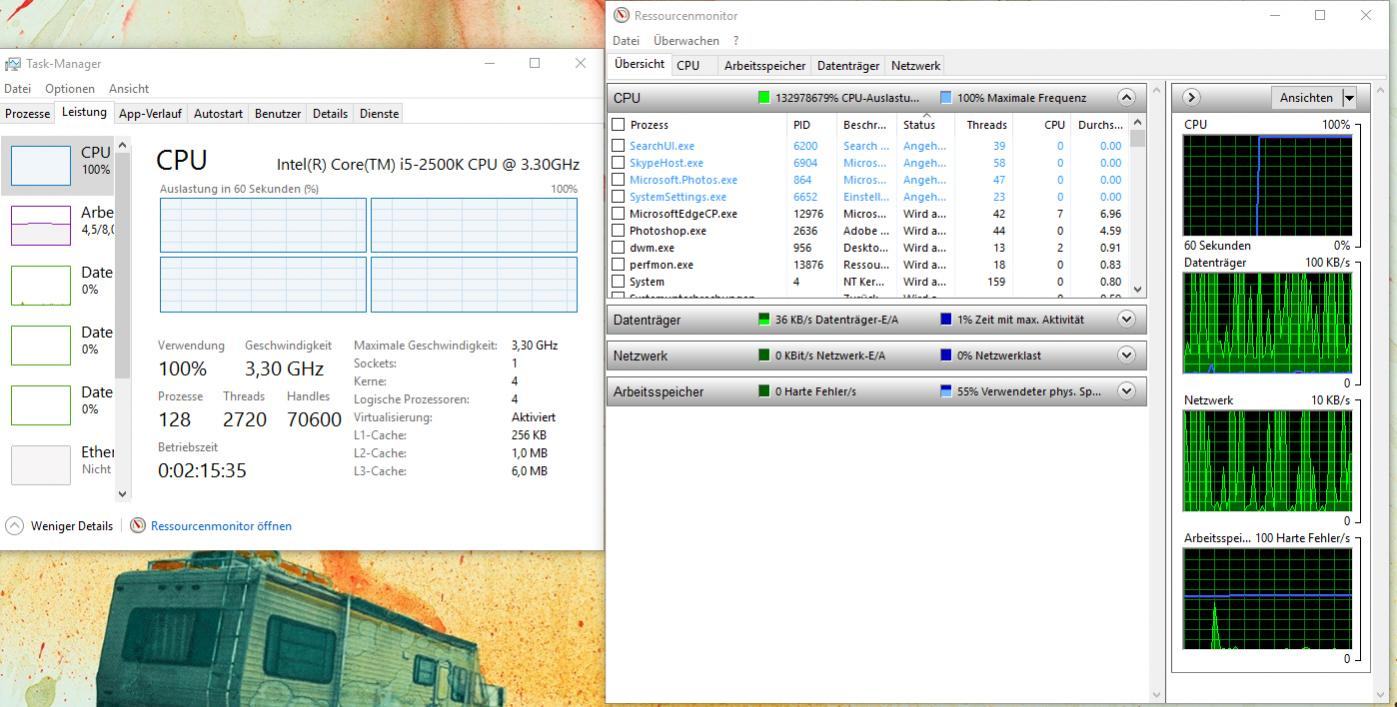Switch to the Arbeitsspeicher tab in Ressourcenmonitor
The height and width of the screenshot is (707, 1397).
pyautogui.click(x=765, y=66)
